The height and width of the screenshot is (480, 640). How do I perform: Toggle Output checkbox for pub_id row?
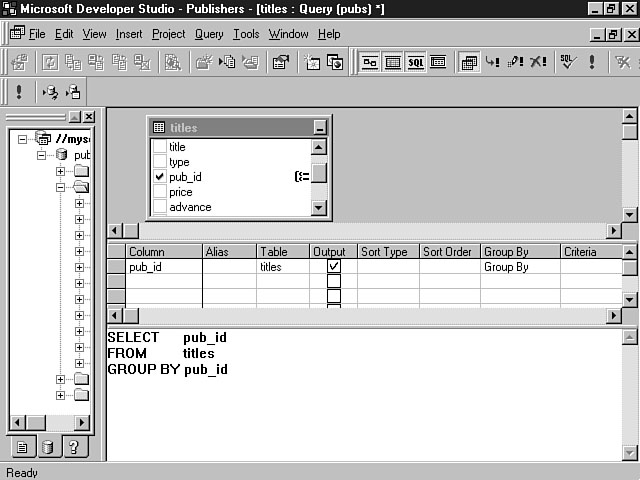(334, 267)
